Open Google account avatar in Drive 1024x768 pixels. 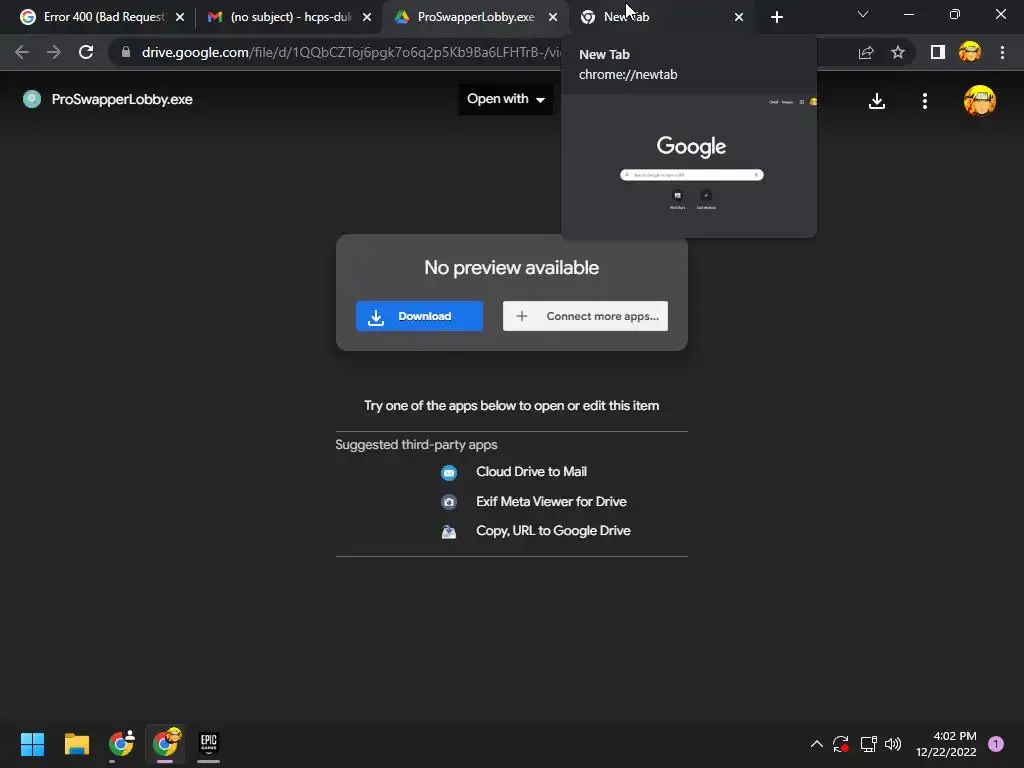tap(980, 101)
